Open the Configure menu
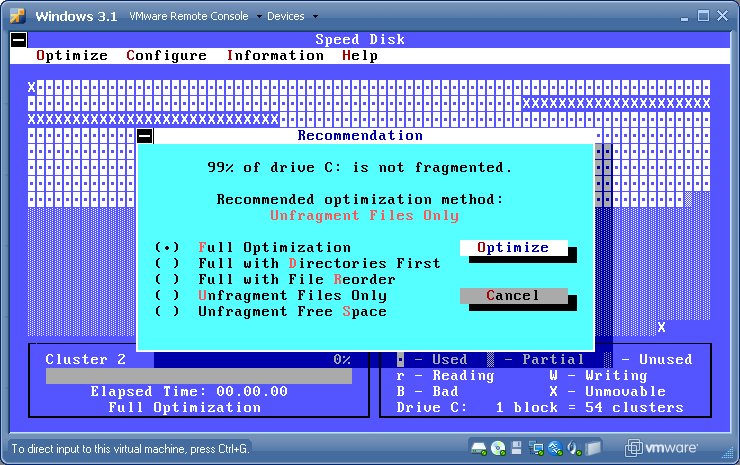Image resolution: width=740 pixels, height=465 pixels. (x=166, y=56)
